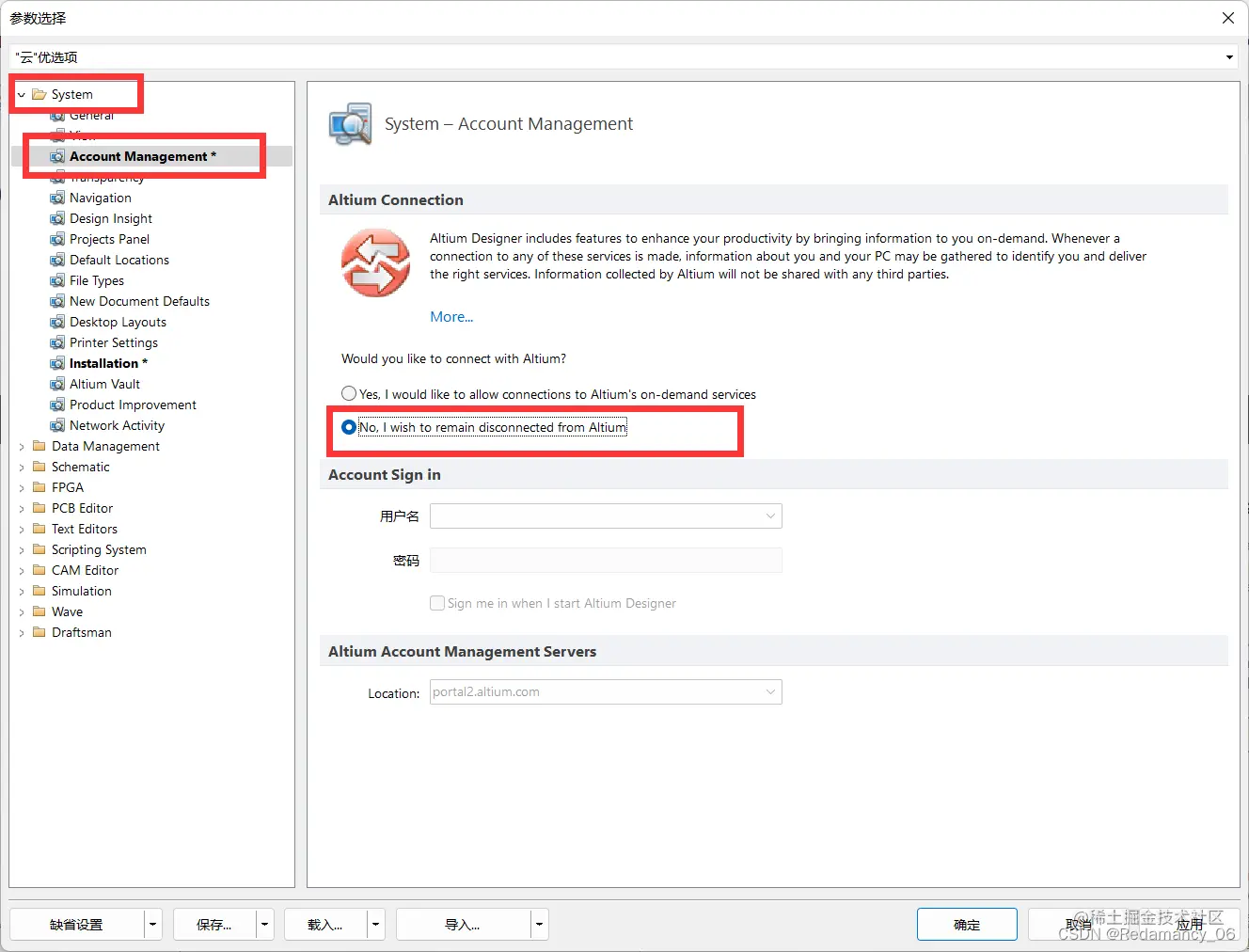The height and width of the screenshot is (952, 1249).
Task: Click the Projects Panel page icon
Action: pos(57,239)
